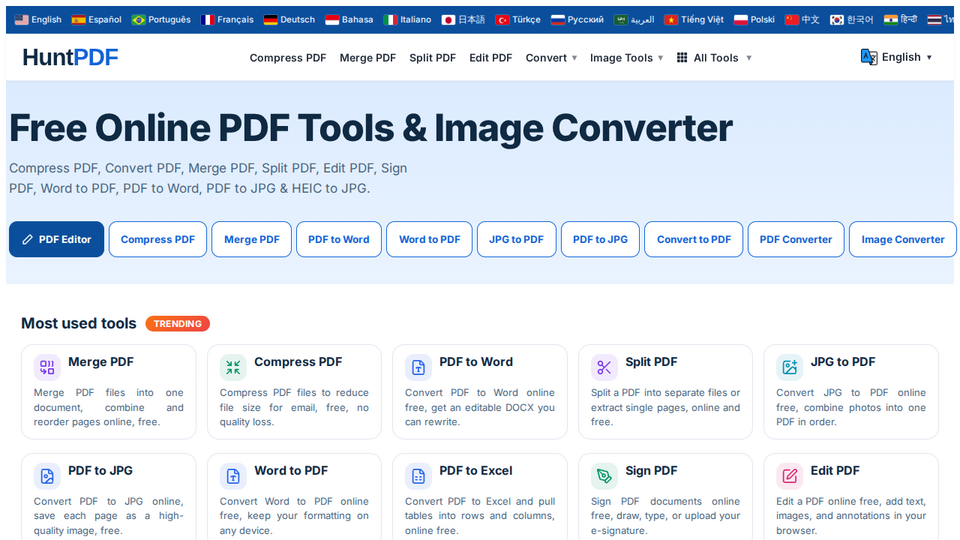
Task: Click the Compress PDF card icon
Action: point(233,367)
